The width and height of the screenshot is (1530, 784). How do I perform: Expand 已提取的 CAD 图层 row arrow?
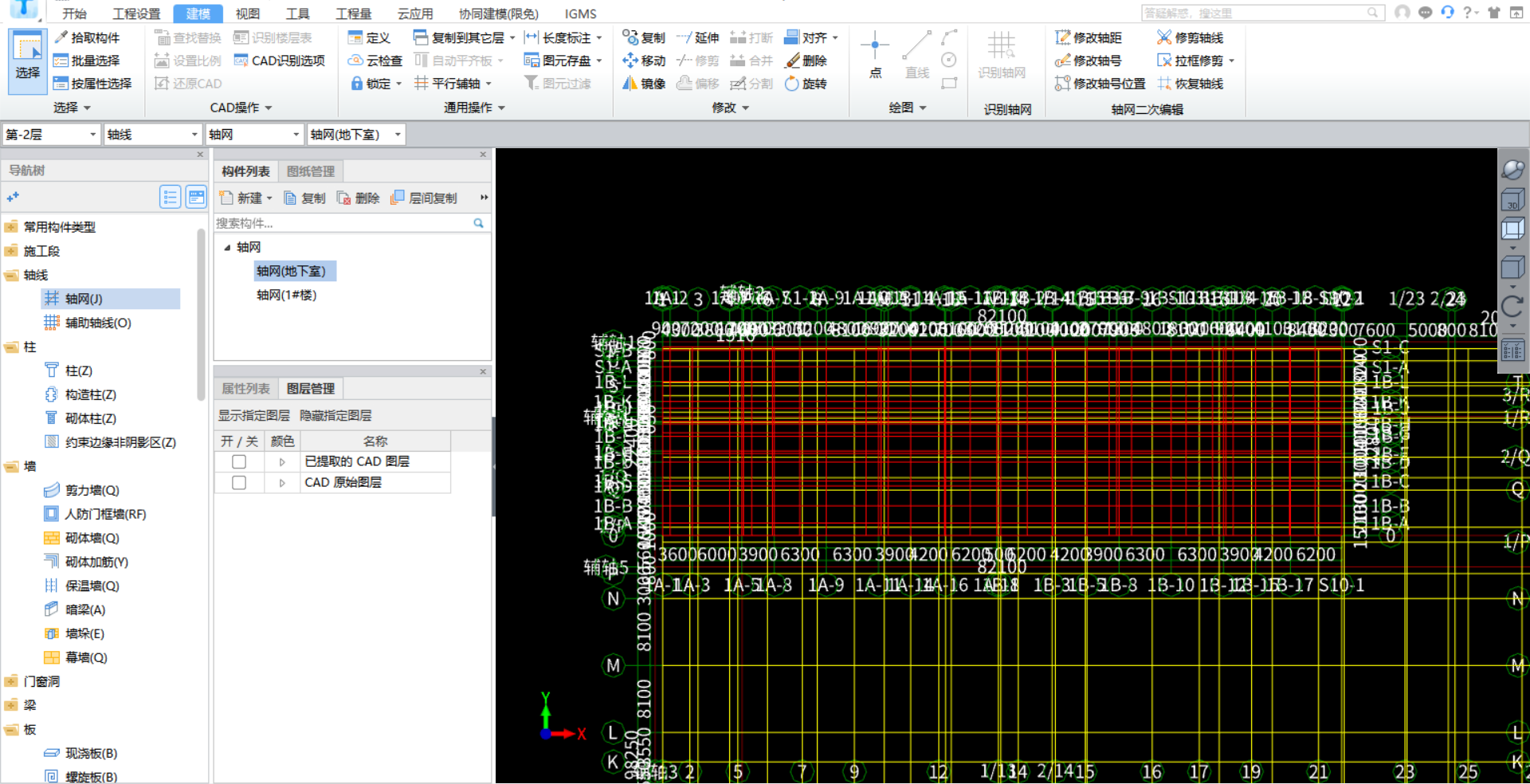[x=282, y=462]
